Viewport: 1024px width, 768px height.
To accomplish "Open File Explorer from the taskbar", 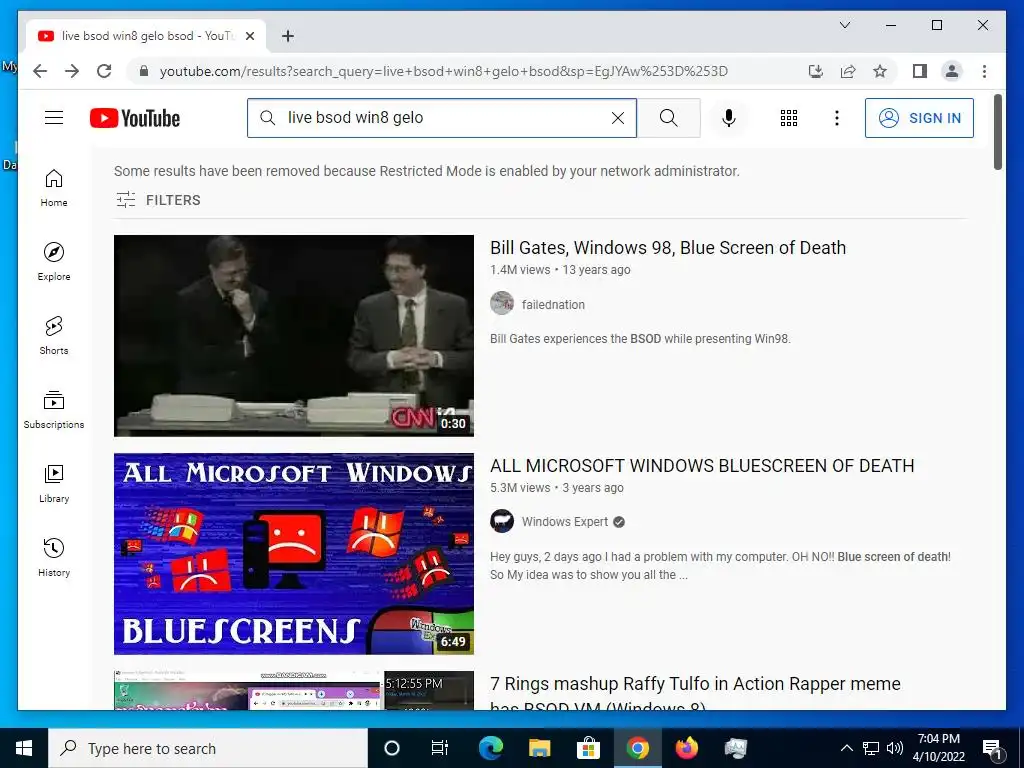I will (x=539, y=748).
